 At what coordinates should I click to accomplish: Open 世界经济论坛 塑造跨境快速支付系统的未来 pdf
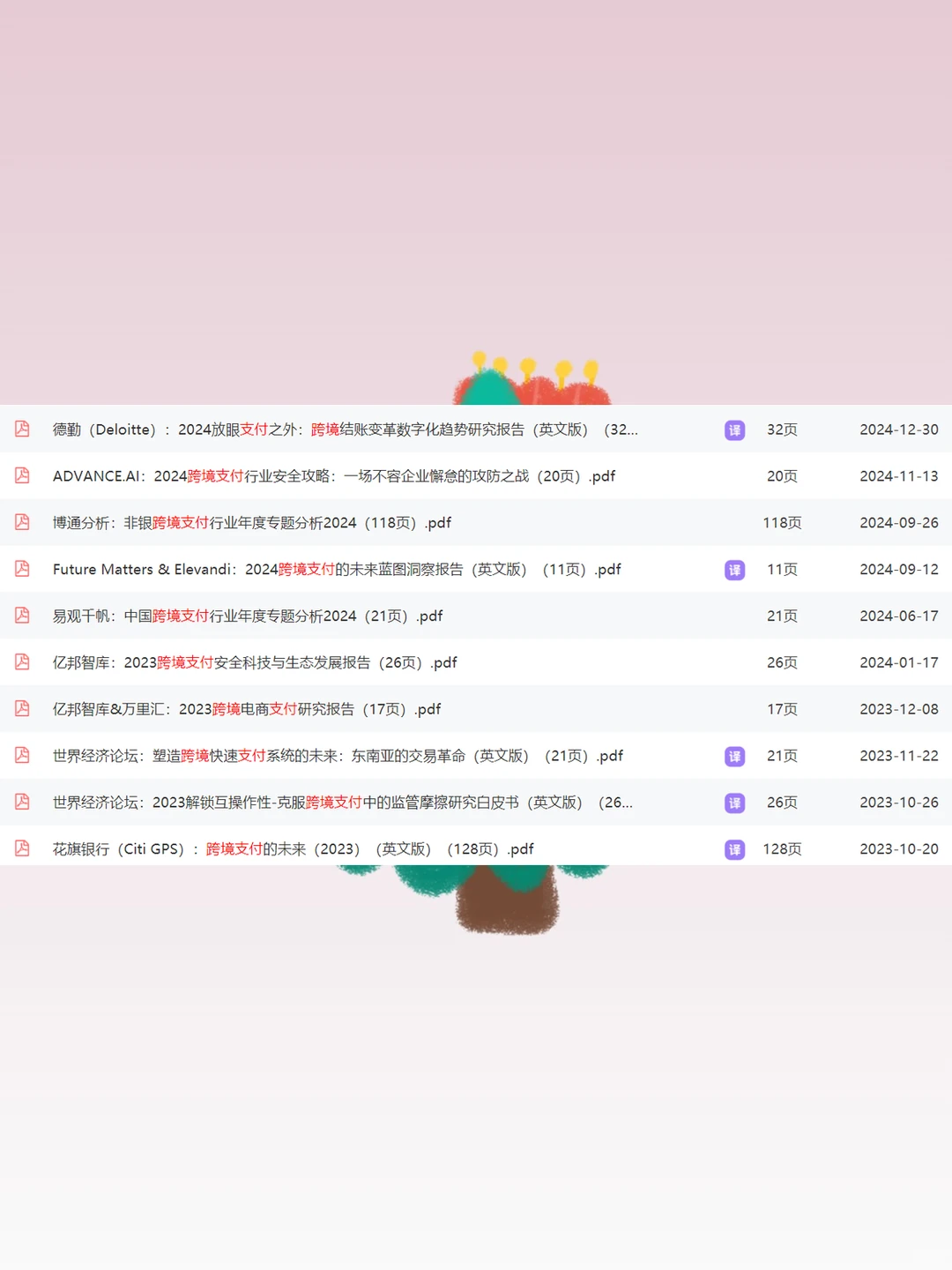[338, 756]
